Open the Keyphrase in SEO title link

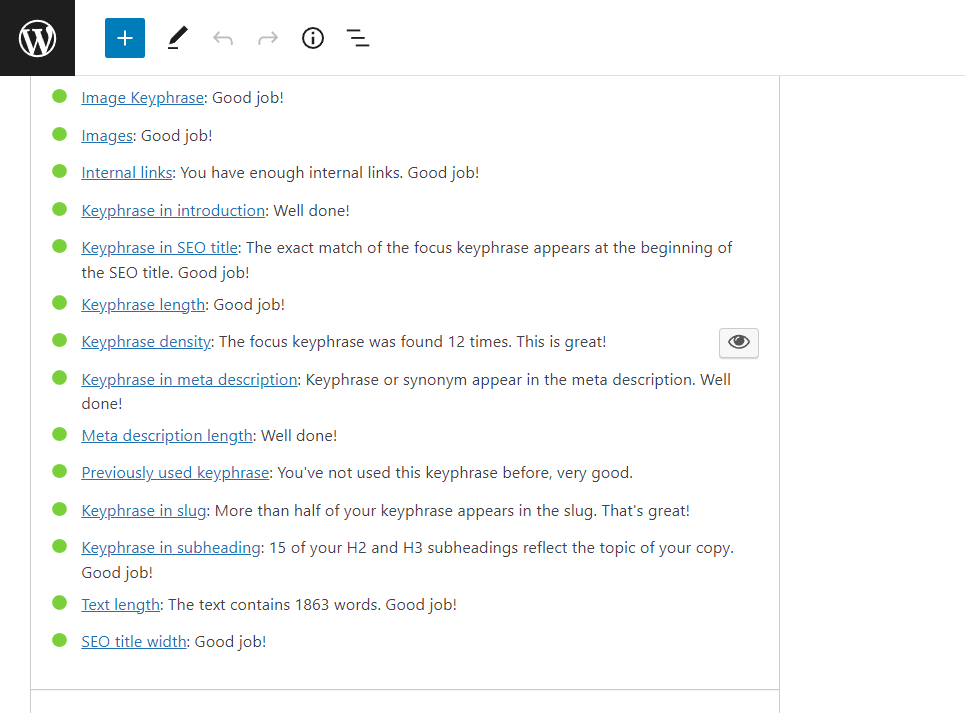coord(159,247)
